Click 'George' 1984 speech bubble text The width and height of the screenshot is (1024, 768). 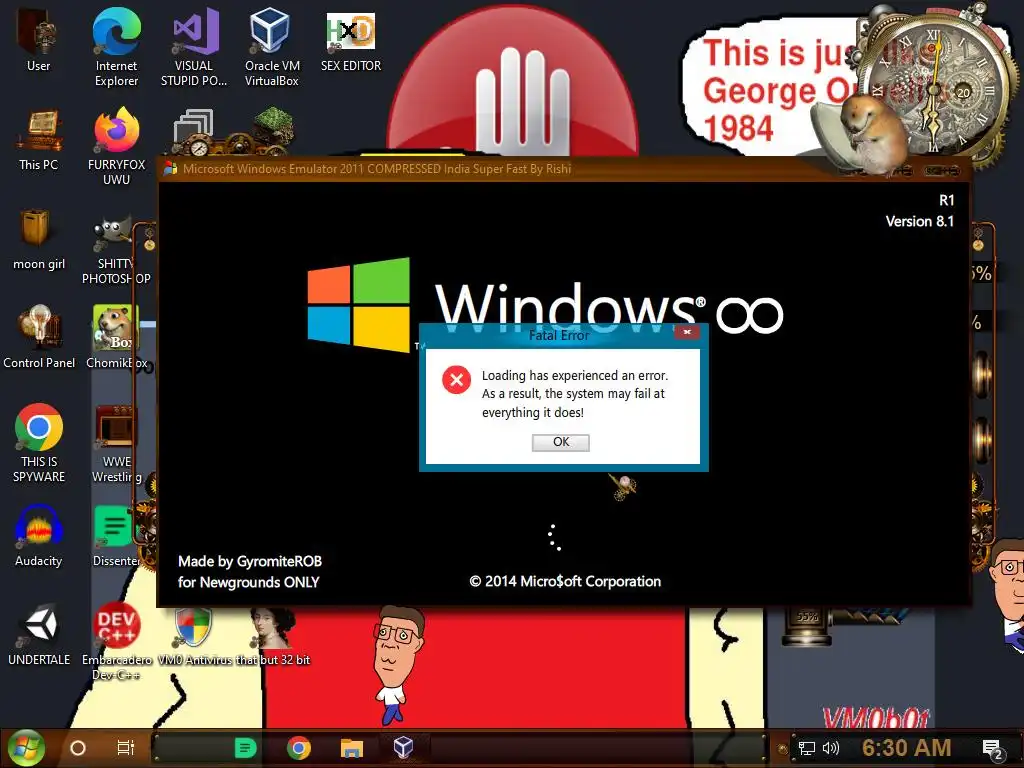point(759,91)
